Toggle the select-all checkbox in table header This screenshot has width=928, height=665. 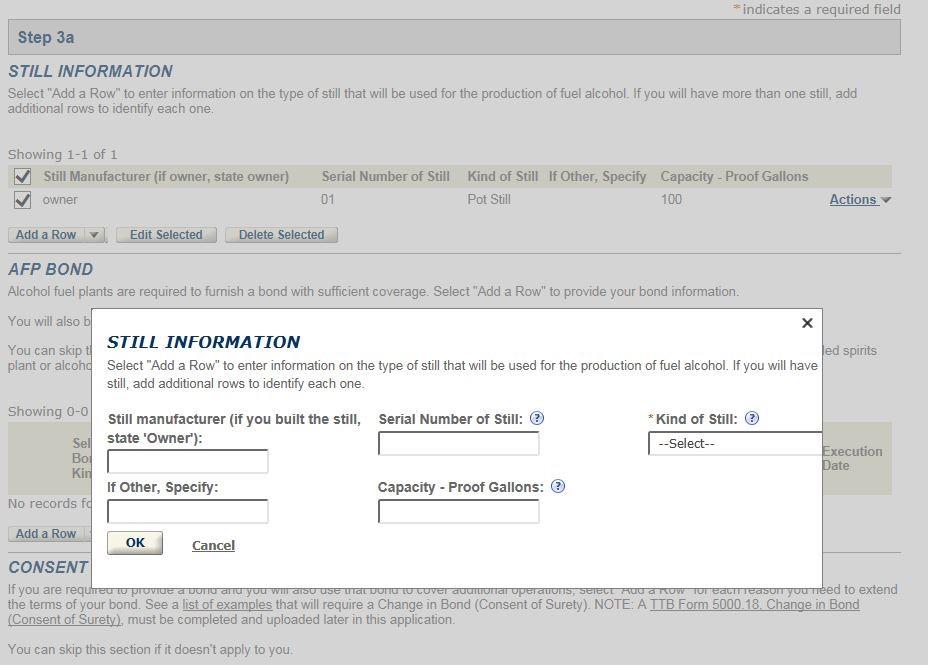pyautogui.click(x=22, y=177)
